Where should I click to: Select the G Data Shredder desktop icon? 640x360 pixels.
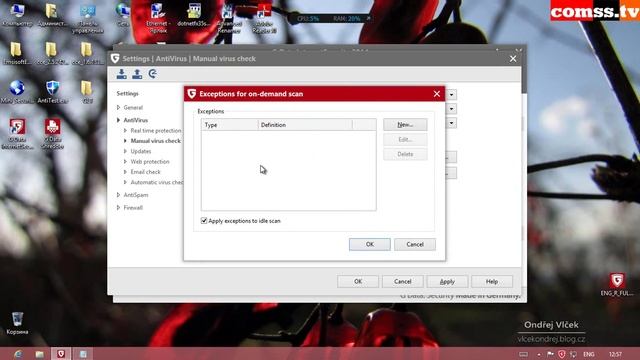[x=53, y=134]
